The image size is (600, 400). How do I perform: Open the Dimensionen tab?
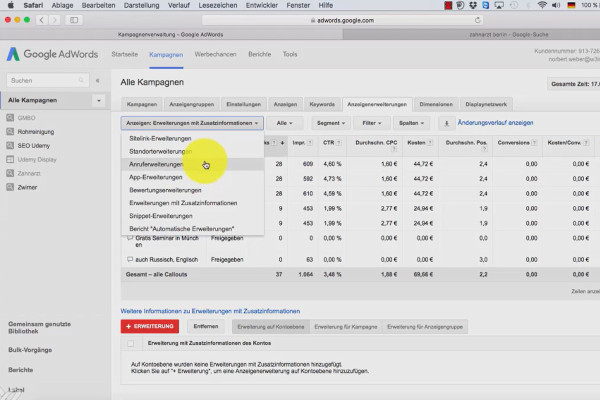tap(436, 104)
